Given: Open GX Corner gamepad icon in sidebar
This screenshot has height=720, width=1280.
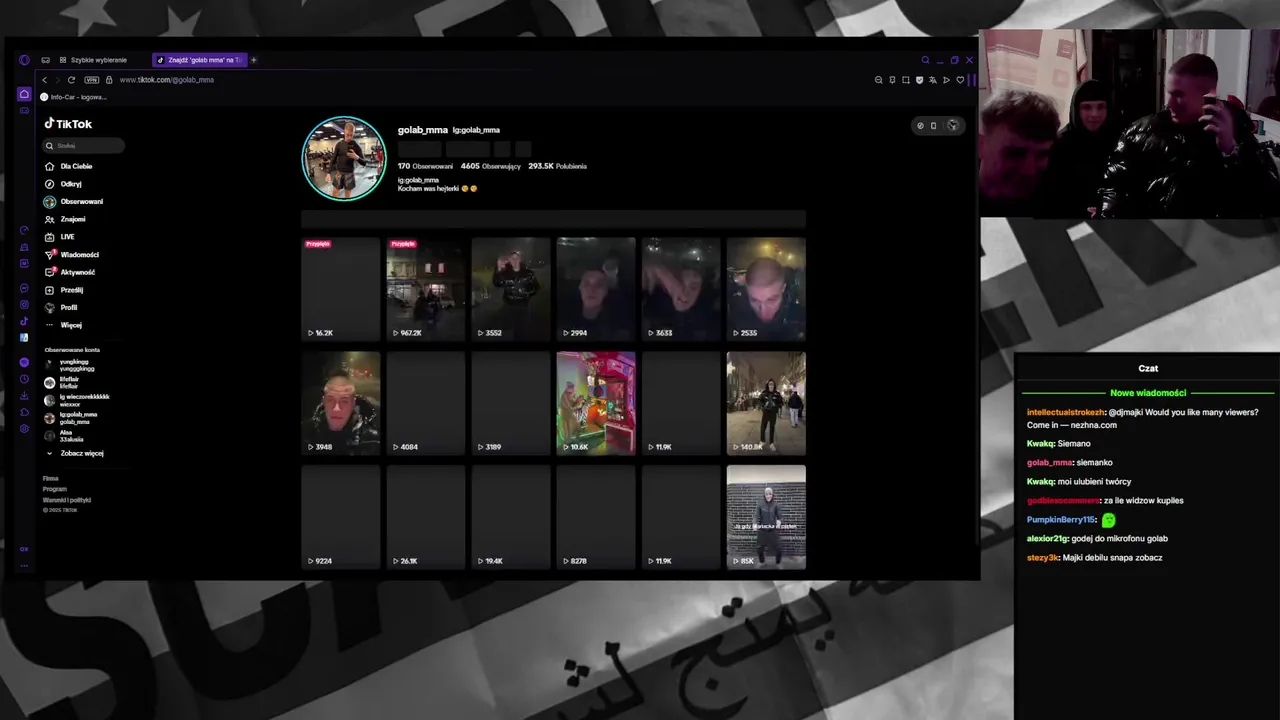Looking at the screenshot, I should tap(24, 110).
